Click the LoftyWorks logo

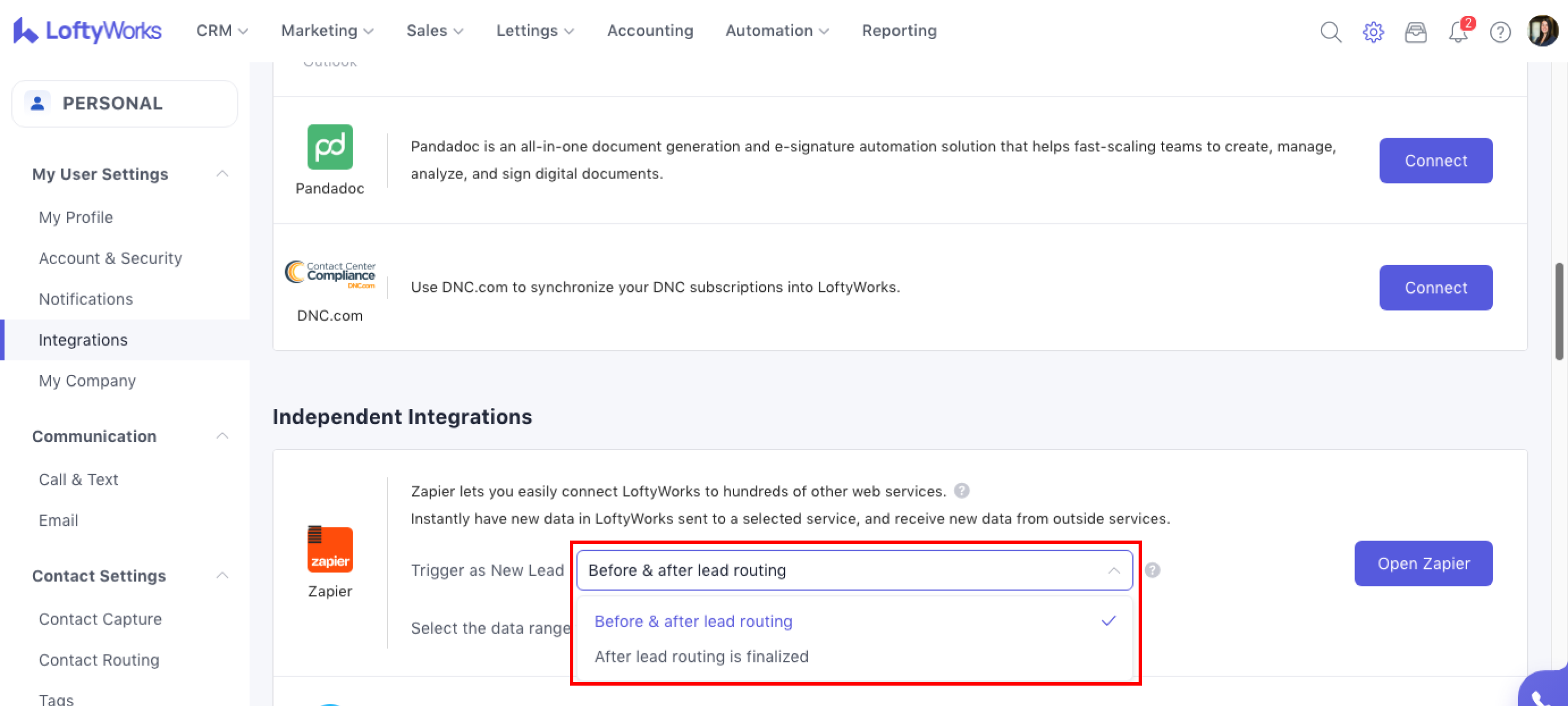pos(87,31)
